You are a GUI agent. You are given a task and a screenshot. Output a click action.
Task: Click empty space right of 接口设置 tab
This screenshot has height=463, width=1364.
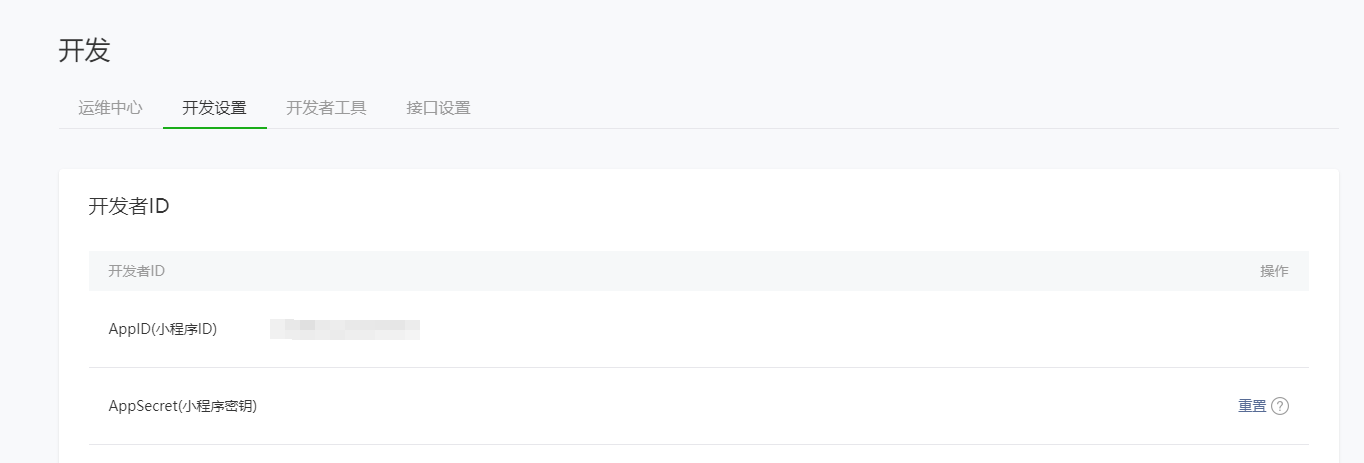coord(800,108)
